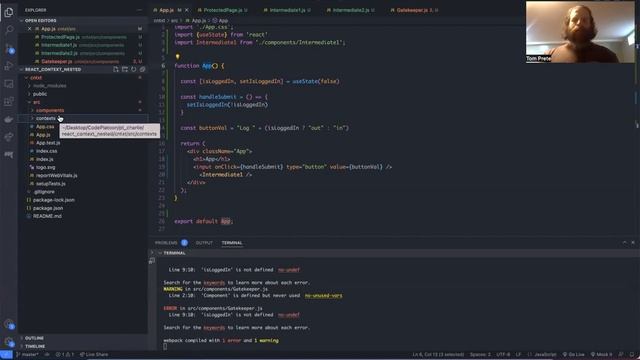
Task: Click the UTF-8 encoding in the status bar
Action: tap(503, 355)
